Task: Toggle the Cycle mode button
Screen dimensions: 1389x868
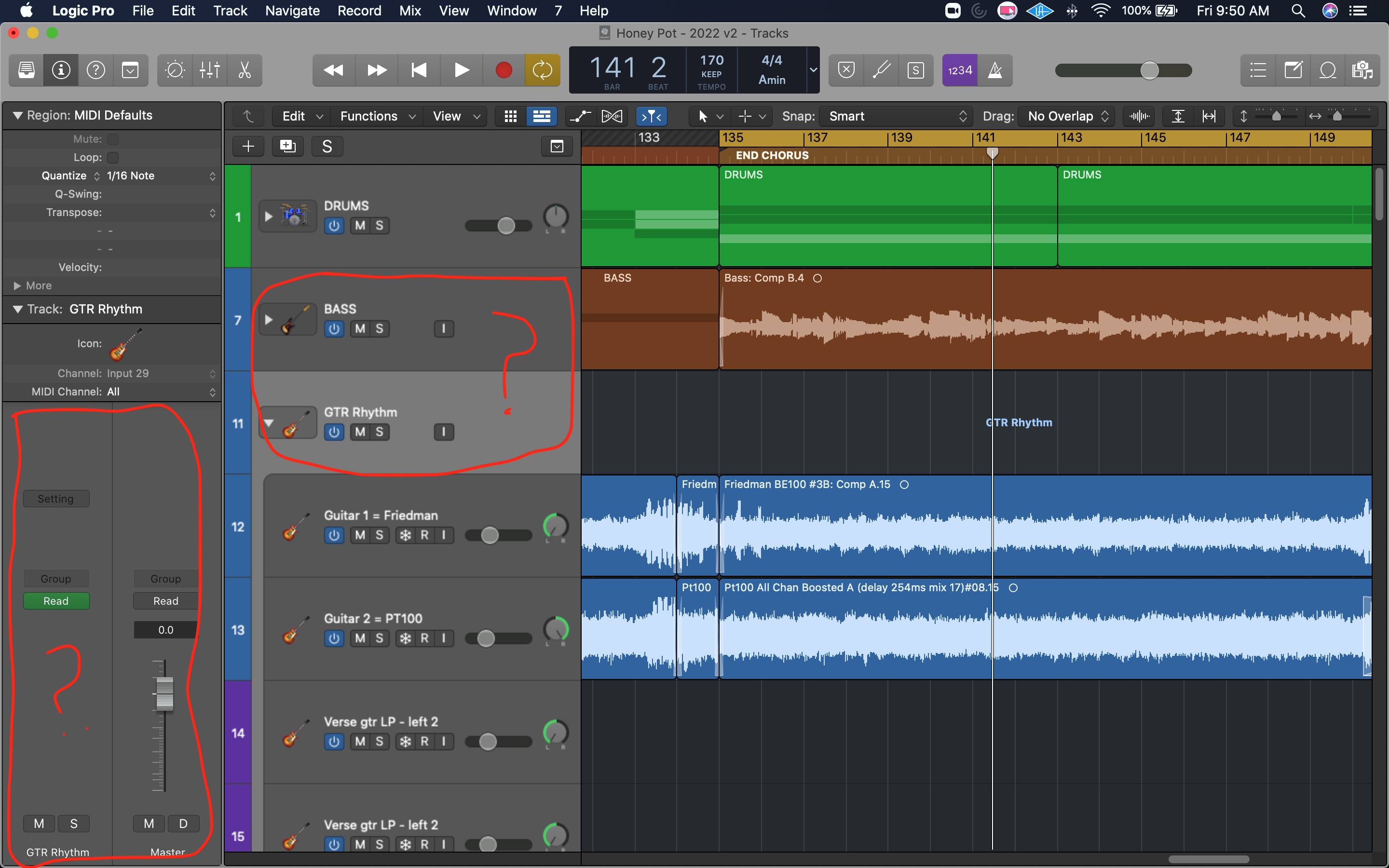Action: pyautogui.click(x=542, y=70)
